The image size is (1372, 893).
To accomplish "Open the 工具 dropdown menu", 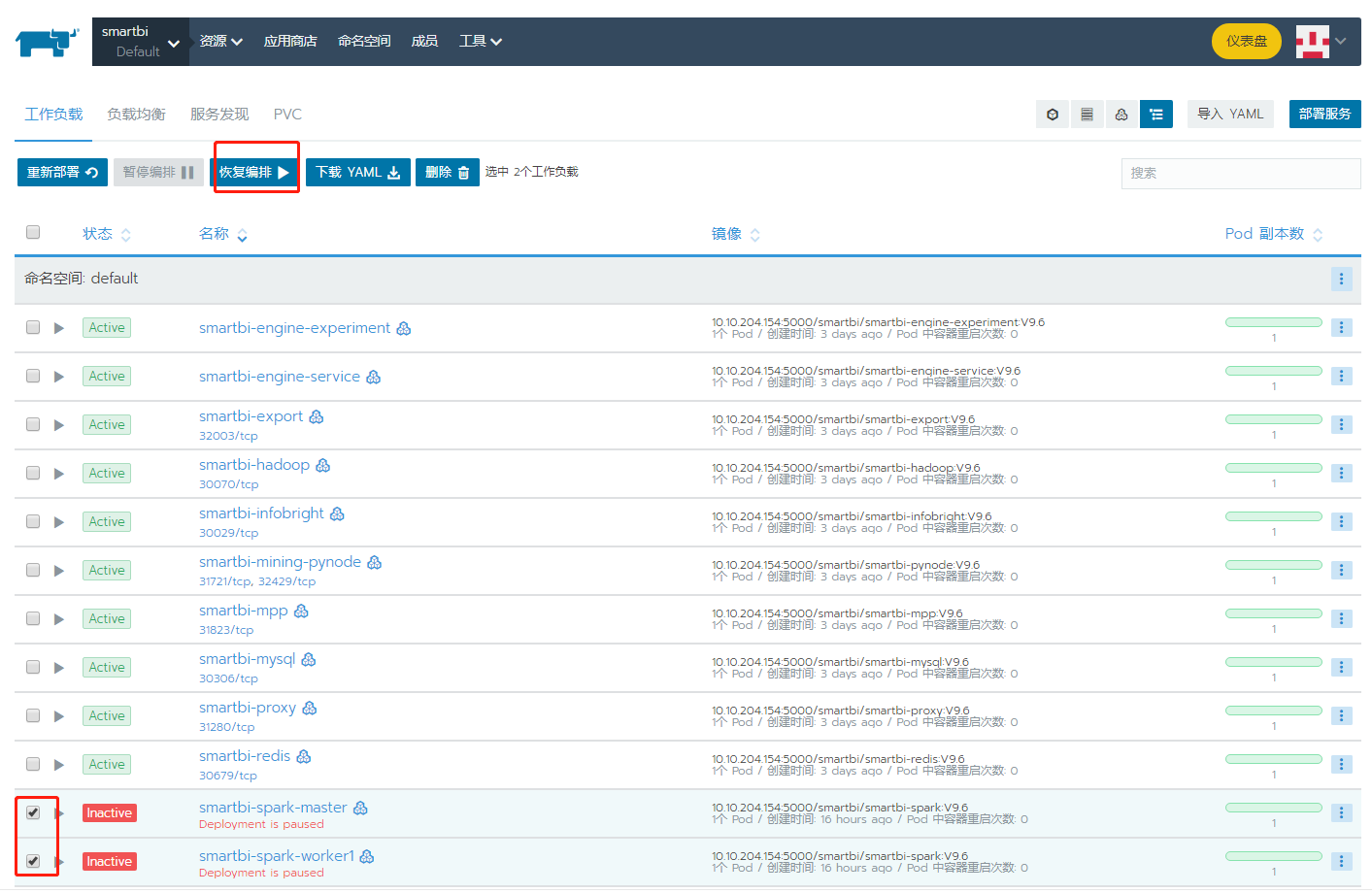I will [481, 42].
